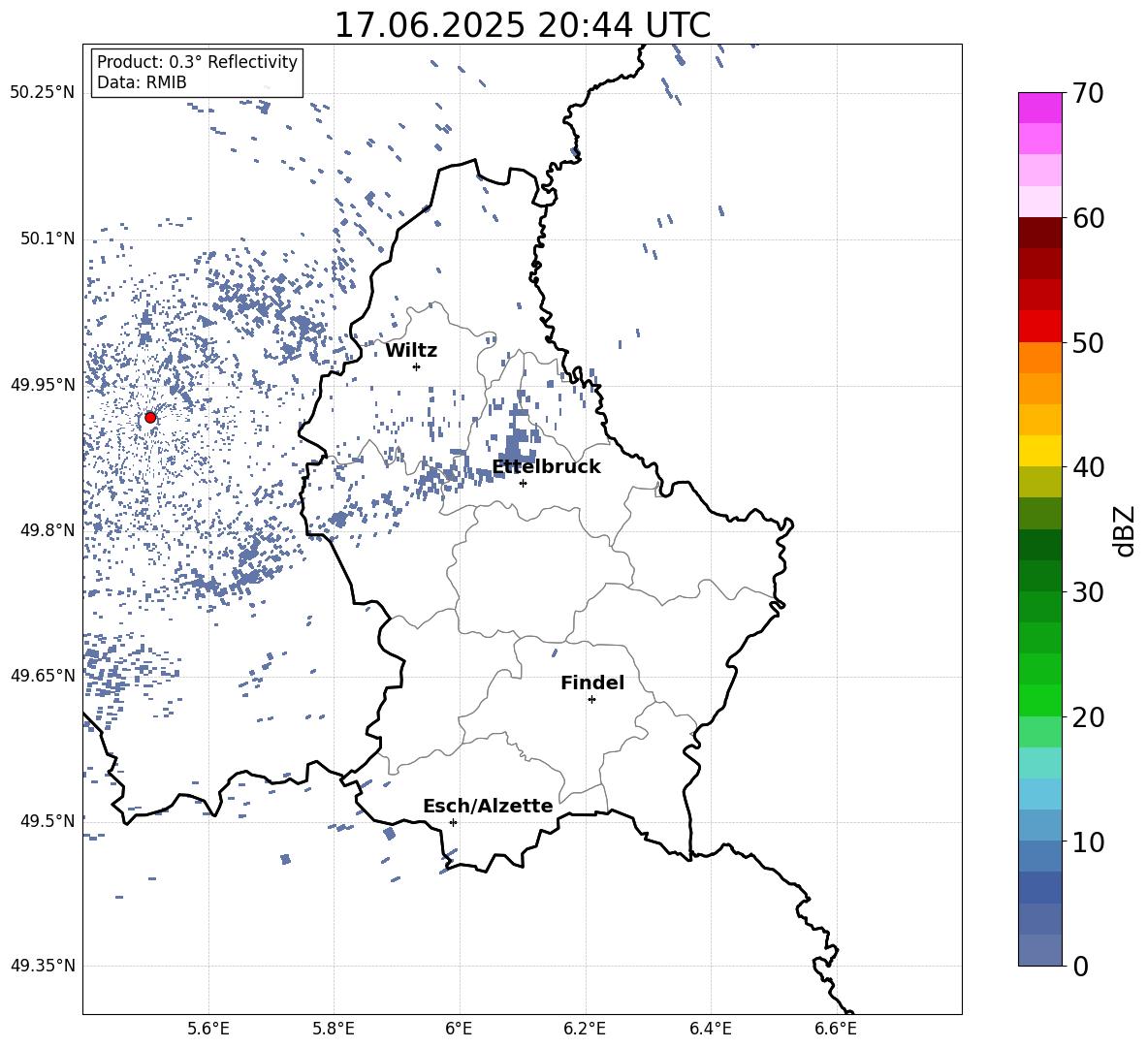Click the 'Data: RMIB' label
The width and height of the screenshot is (1148, 1048).
(142, 82)
